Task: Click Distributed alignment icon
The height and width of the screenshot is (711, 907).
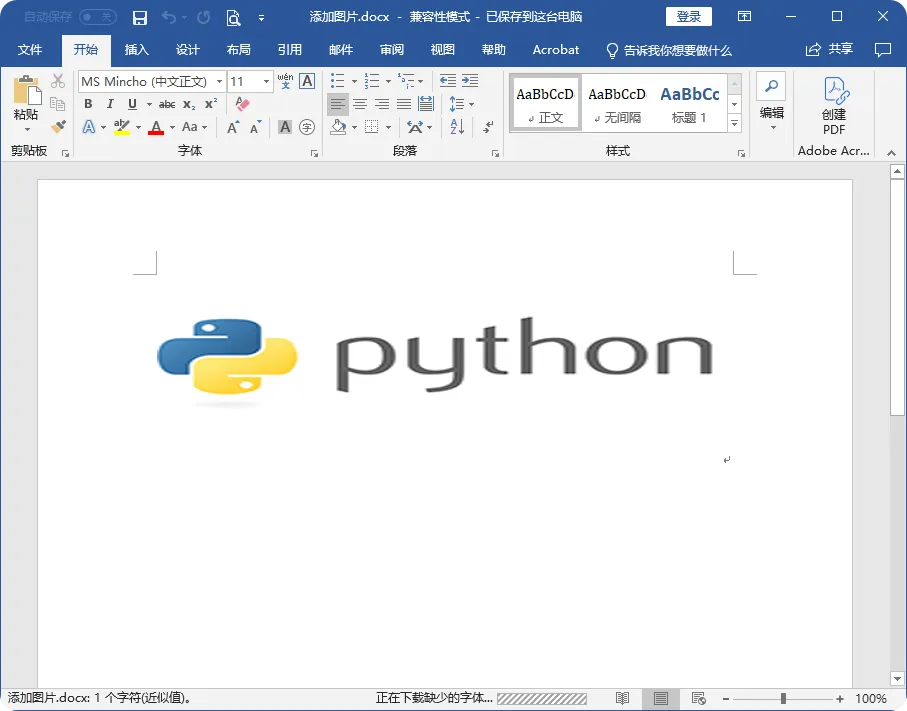Action: [x=426, y=104]
